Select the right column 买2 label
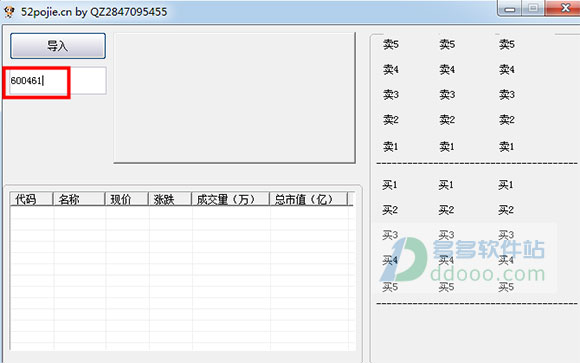The width and height of the screenshot is (580, 363). pos(506,210)
